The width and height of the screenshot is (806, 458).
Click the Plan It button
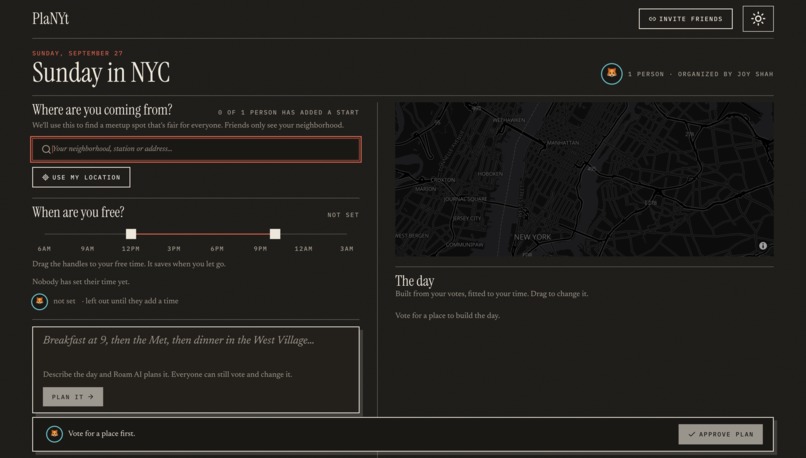point(72,397)
